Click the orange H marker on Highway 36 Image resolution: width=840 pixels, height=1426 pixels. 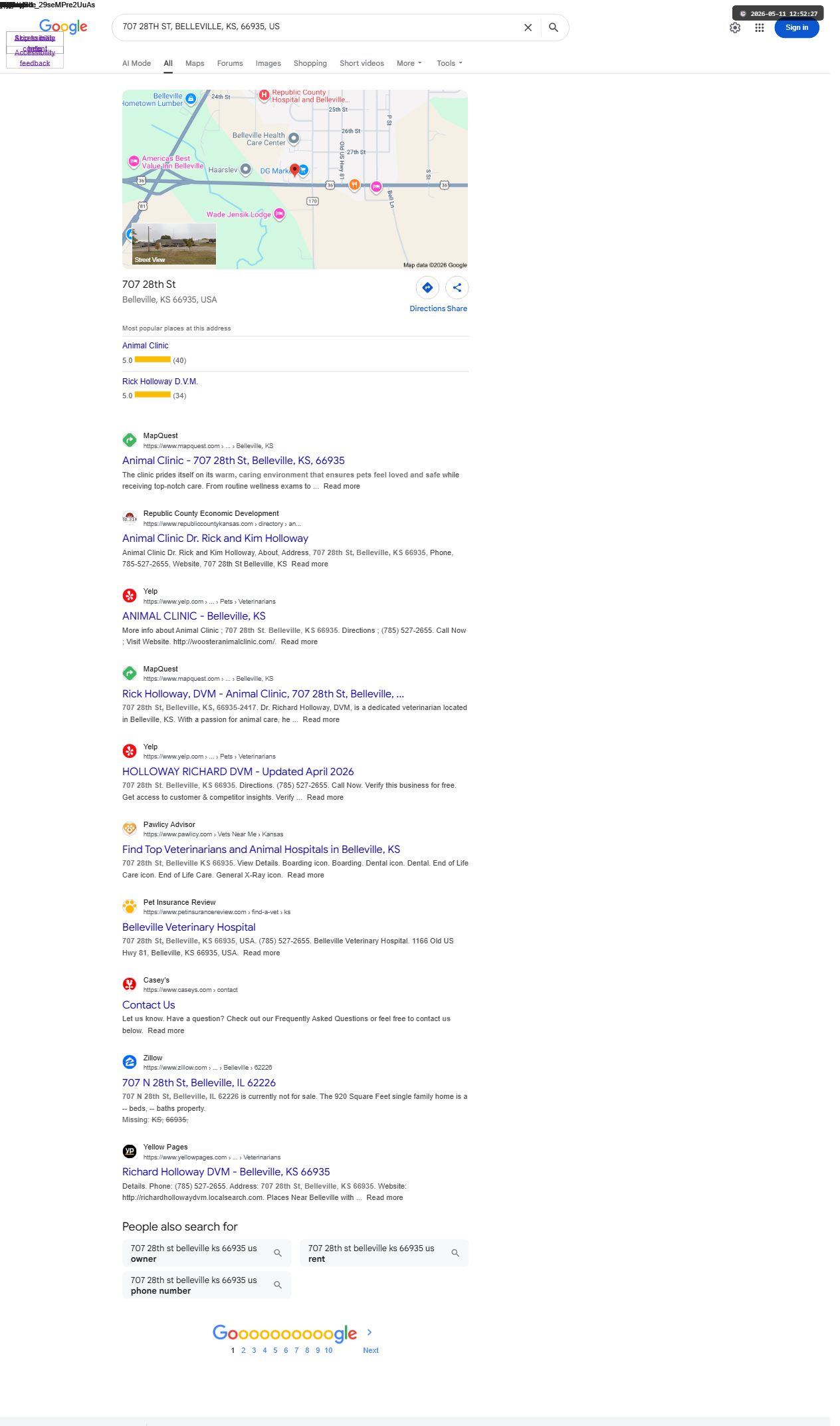(355, 185)
